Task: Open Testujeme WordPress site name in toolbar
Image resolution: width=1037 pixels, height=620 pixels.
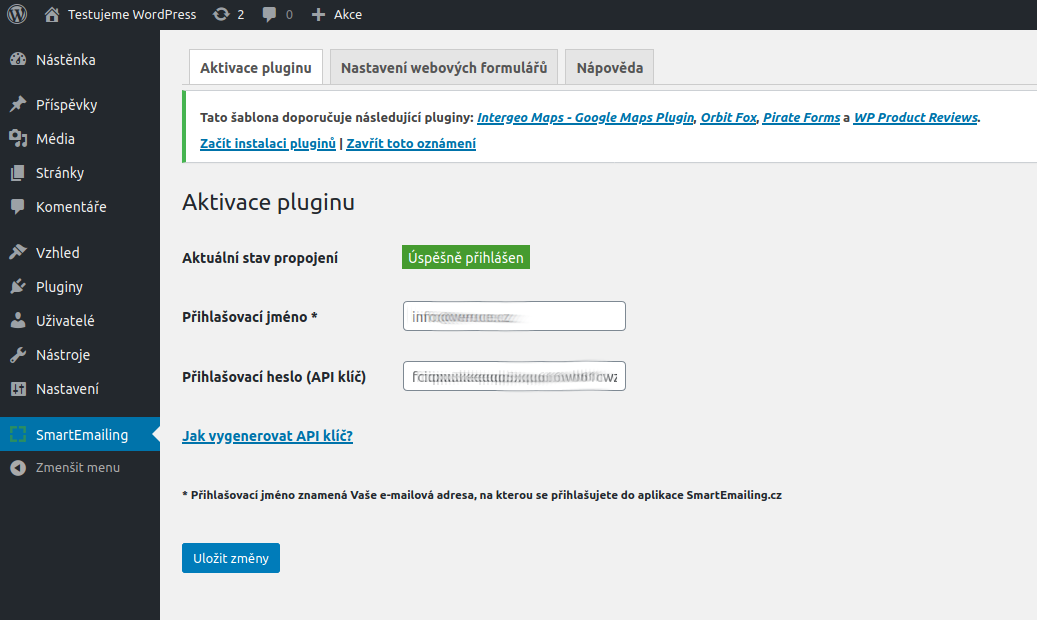Action: click(x=132, y=15)
